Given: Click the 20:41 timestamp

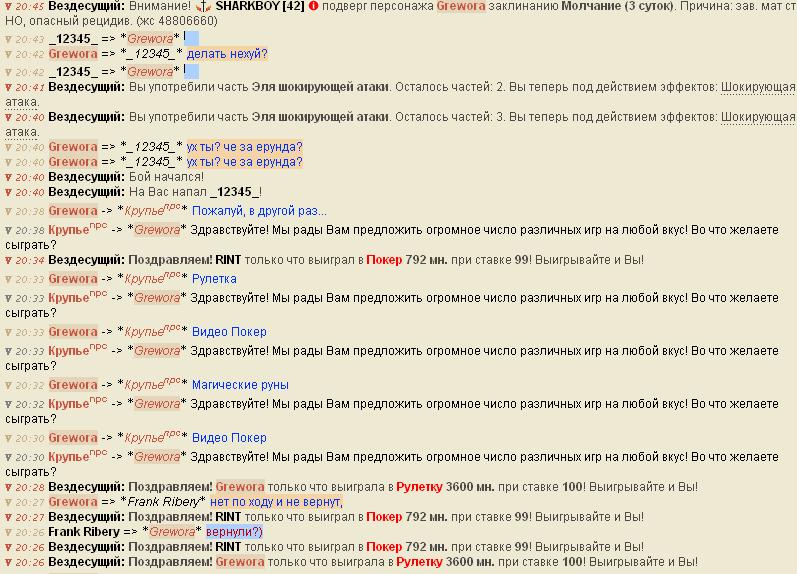Looking at the screenshot, I should (x=29, y=87).
